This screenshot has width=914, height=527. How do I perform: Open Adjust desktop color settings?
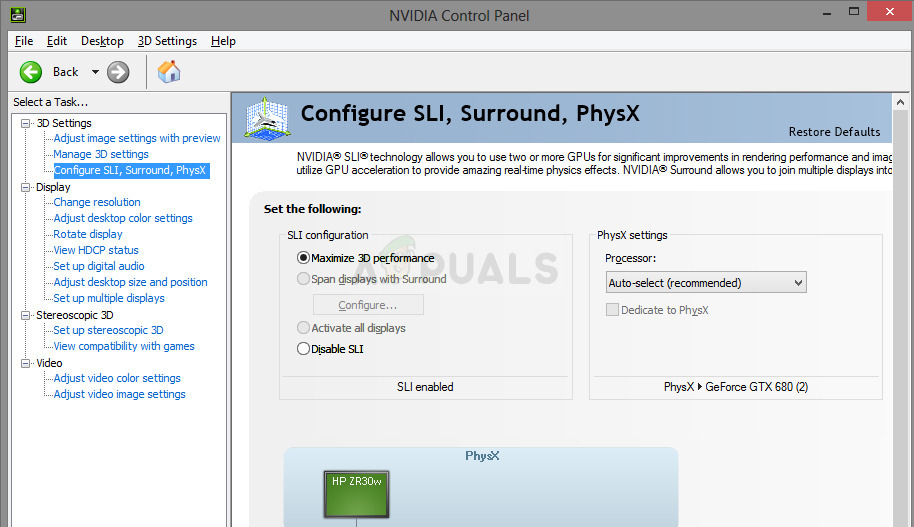123,218
